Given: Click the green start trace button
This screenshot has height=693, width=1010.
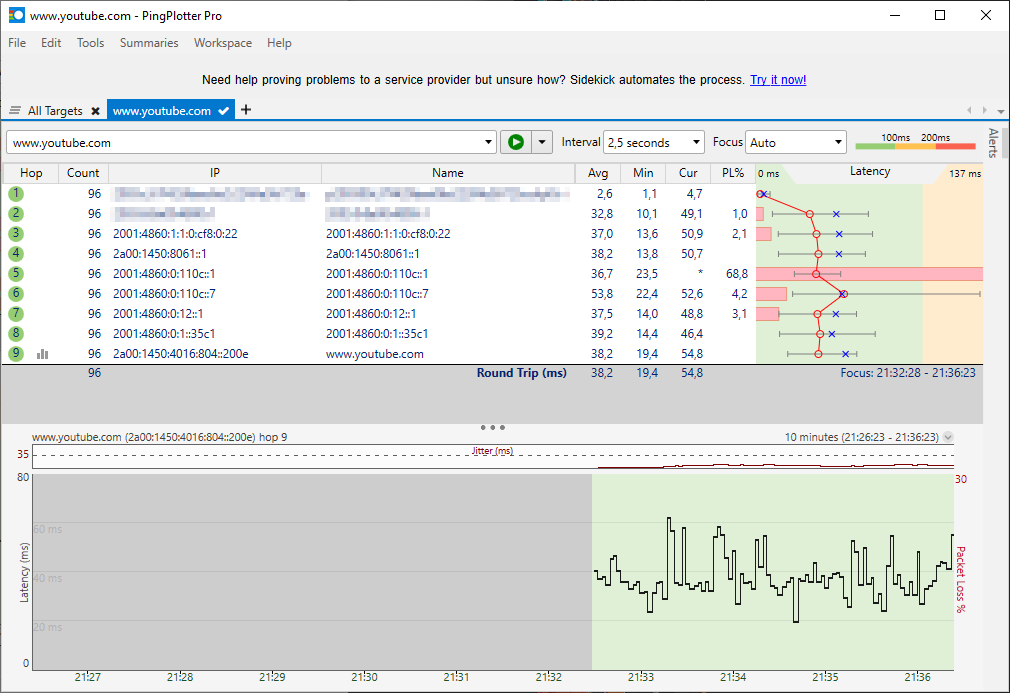Looking at the screenshot, I should click(x=516, y=142).
